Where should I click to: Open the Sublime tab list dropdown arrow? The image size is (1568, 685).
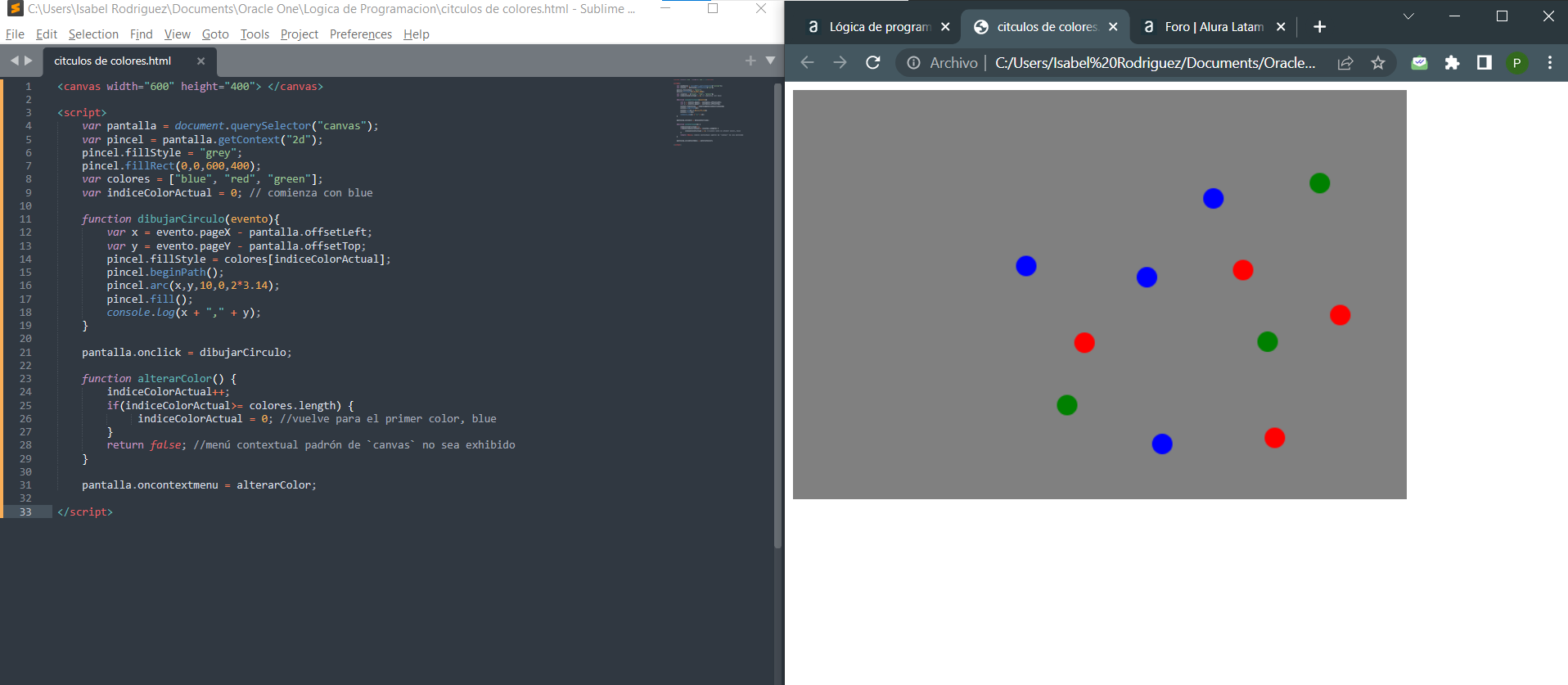[770, 61]
